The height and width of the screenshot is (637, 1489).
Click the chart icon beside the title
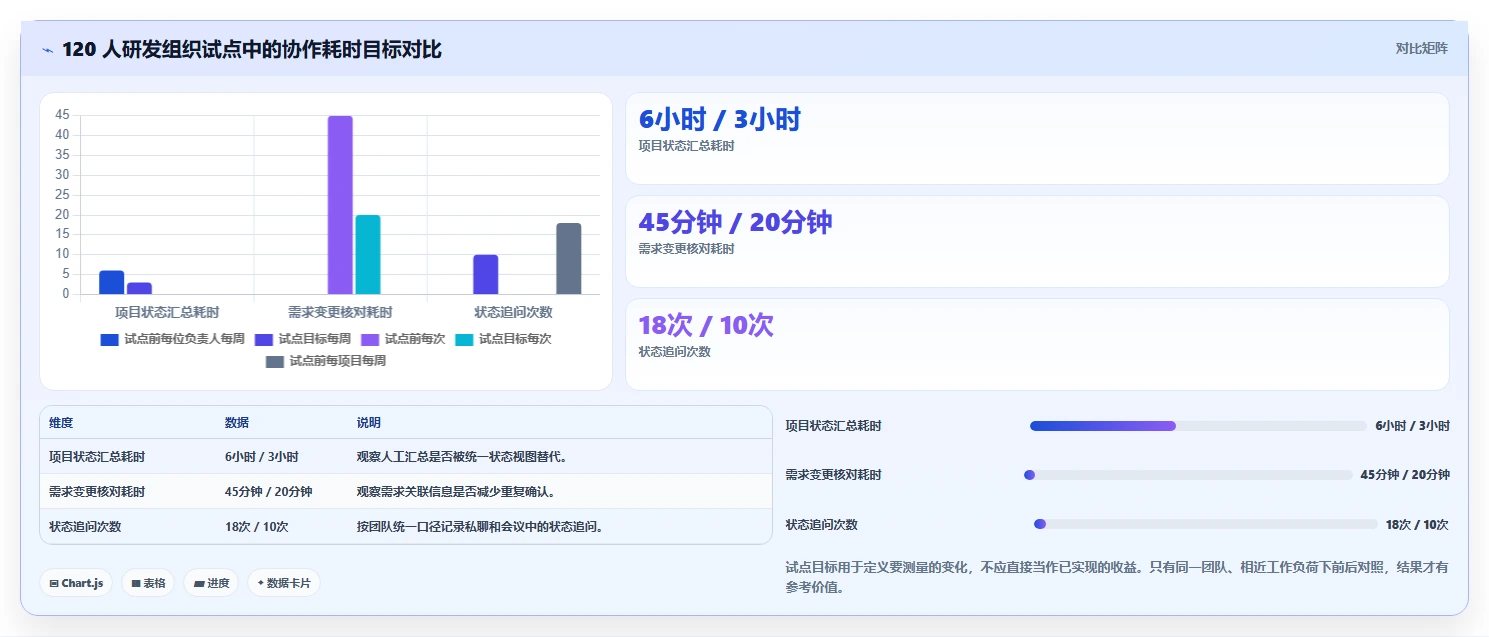coord(47,50)
